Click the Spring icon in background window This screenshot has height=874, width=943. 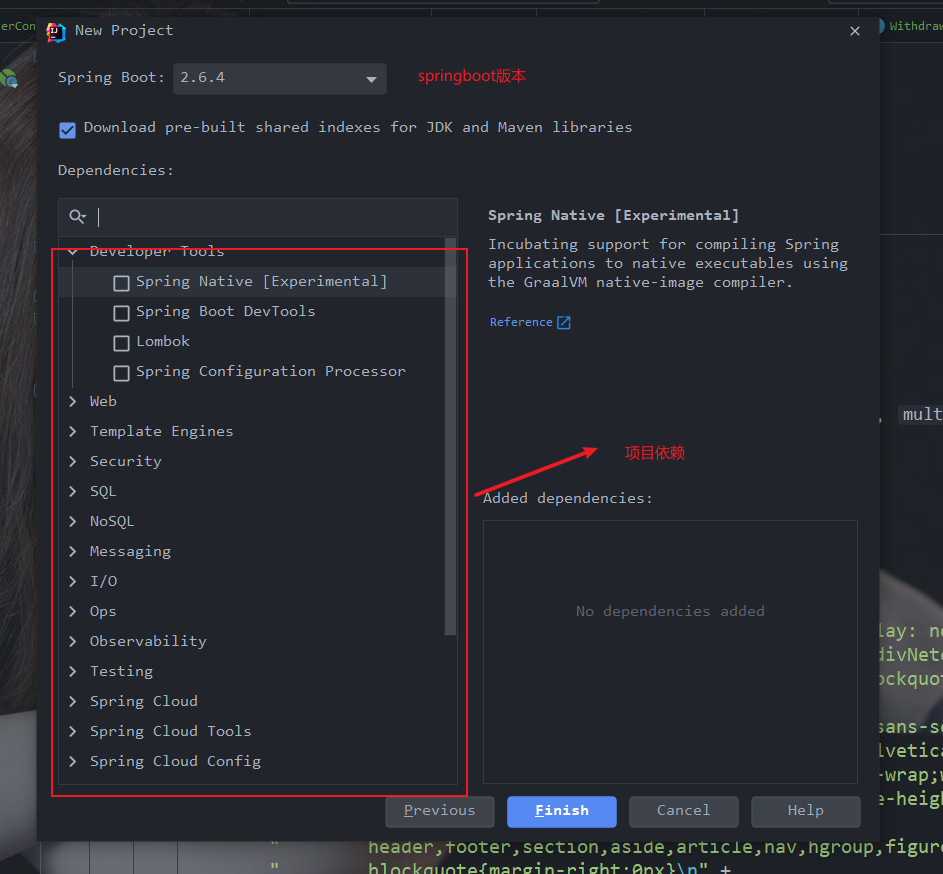pos(9,79)
